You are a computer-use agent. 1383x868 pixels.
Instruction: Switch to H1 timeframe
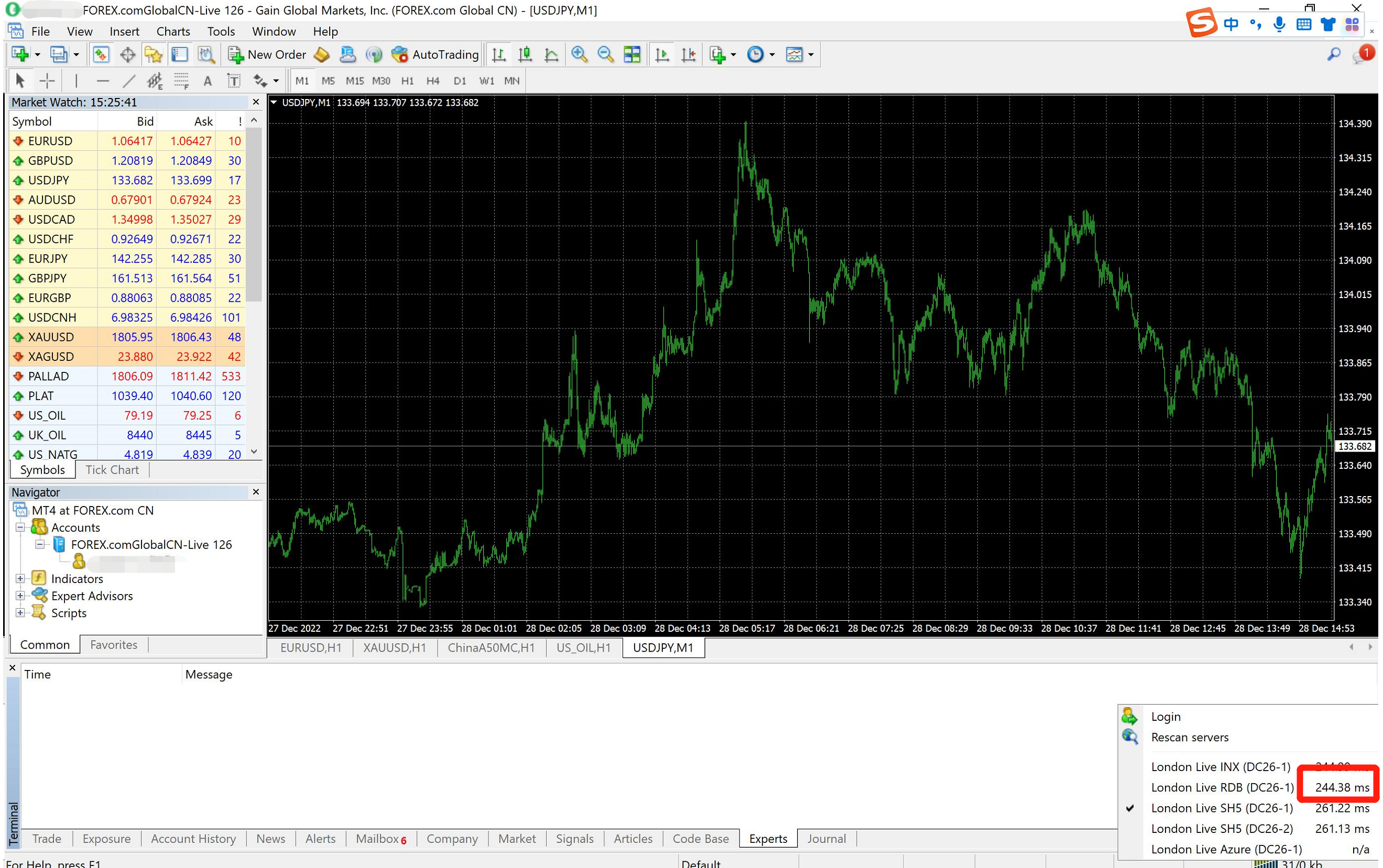coord(407,81)
